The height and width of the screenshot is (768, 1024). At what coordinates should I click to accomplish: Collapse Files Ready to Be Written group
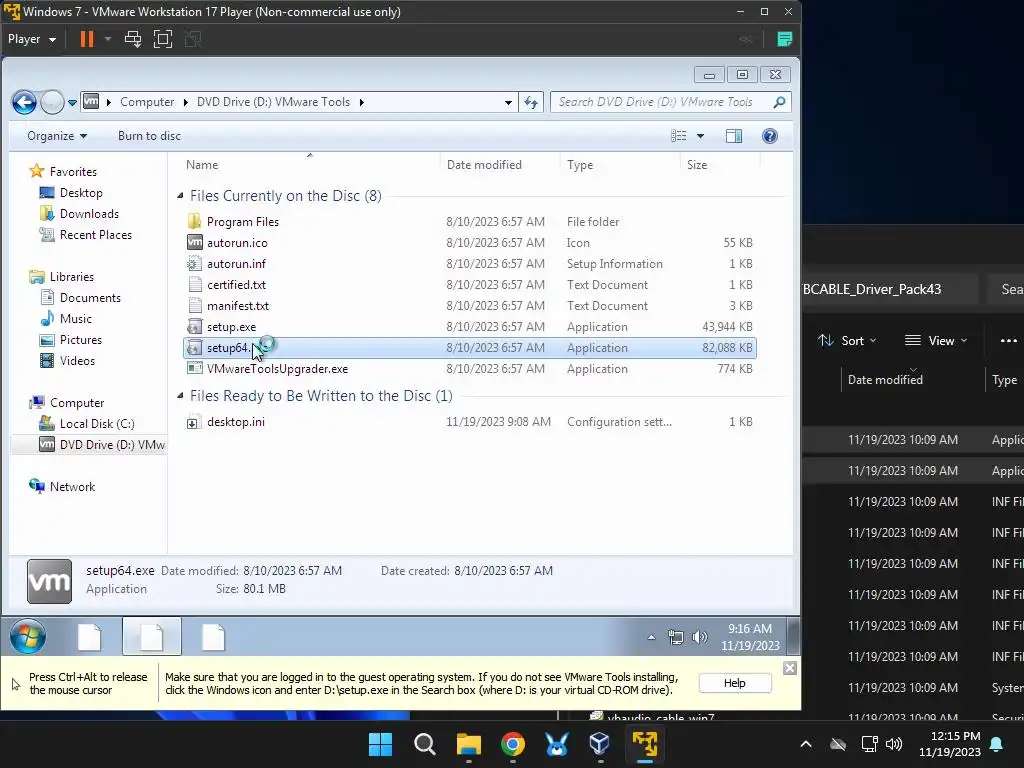(x=180, y=396)
